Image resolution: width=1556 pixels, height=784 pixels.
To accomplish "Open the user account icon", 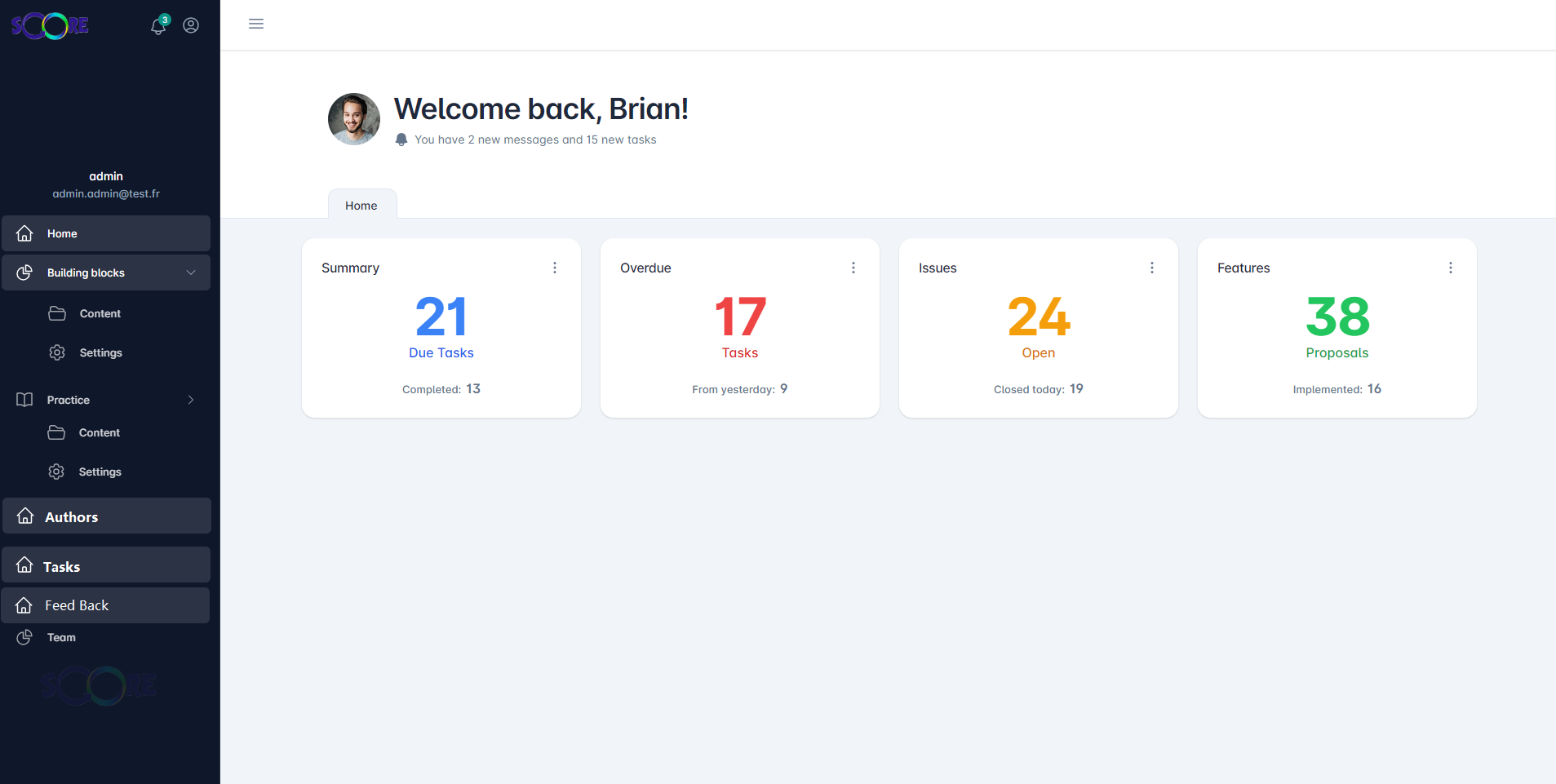I will click(x=191, y=26).
